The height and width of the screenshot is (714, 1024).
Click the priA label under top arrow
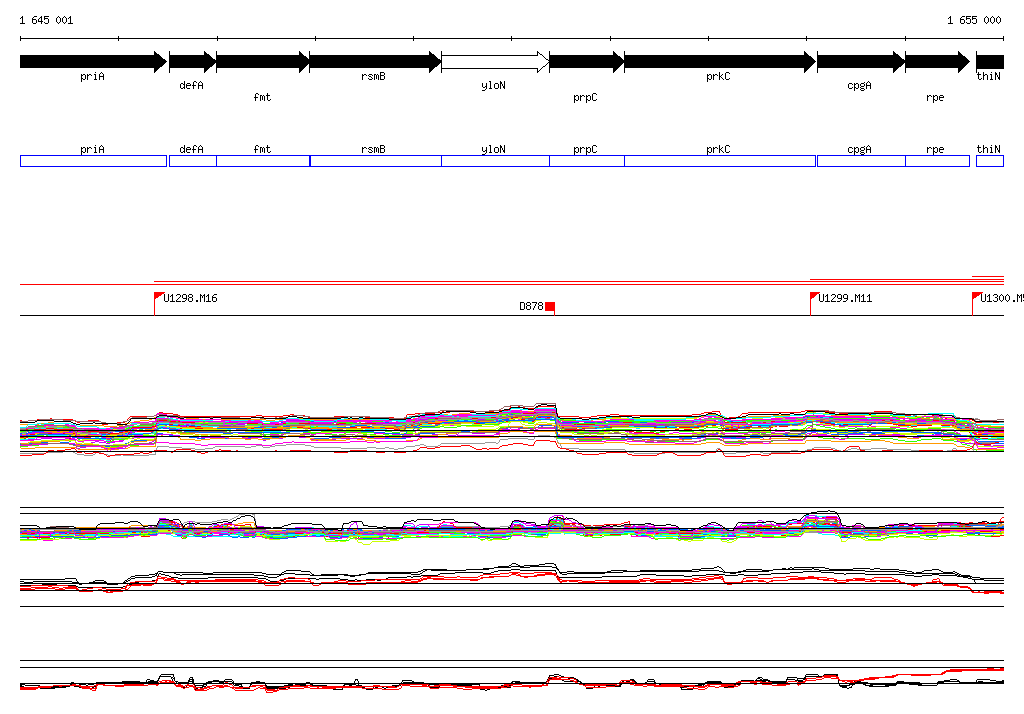pos(92,76)
